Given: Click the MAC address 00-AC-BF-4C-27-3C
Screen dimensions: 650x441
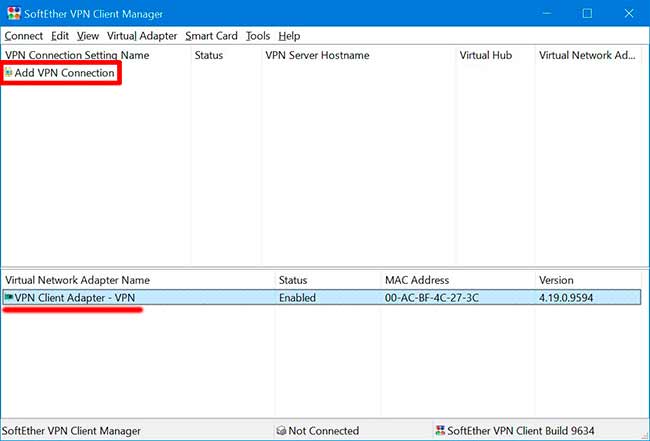Looking at the screenshot, I should coord(432,298).
